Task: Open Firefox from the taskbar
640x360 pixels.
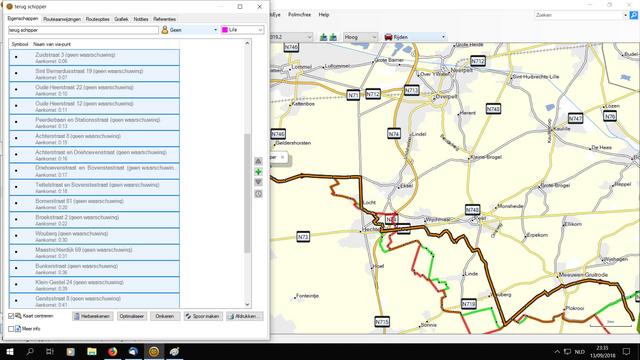Action: [112, 351]
